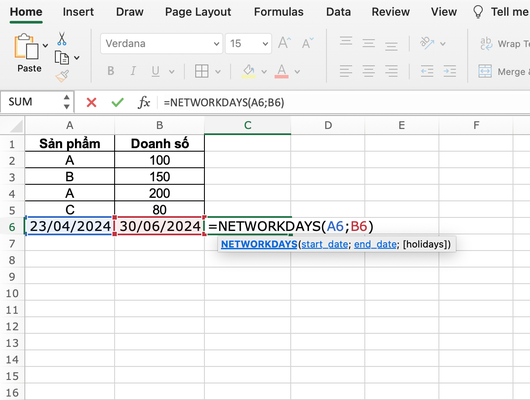The height and width of the screenshot is (400, 530).
Task: Toggle Italic formatting
Action: pos(133,71)
